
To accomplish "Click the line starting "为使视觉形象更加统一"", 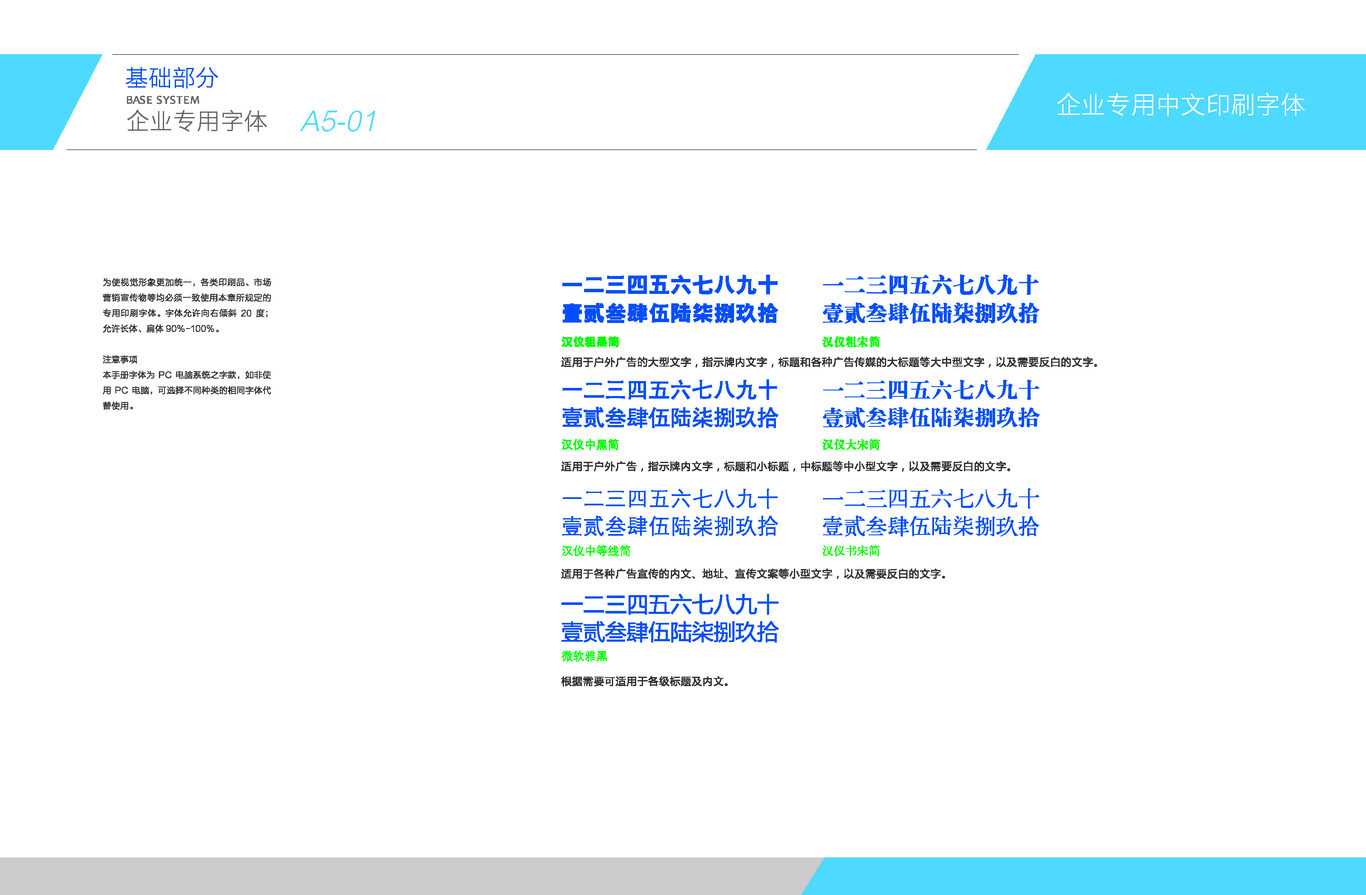I will [x=187, y=283].
